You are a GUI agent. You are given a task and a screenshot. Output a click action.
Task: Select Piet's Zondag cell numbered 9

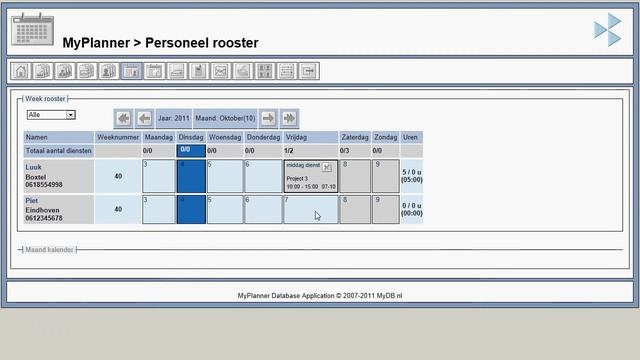[386, 209]
